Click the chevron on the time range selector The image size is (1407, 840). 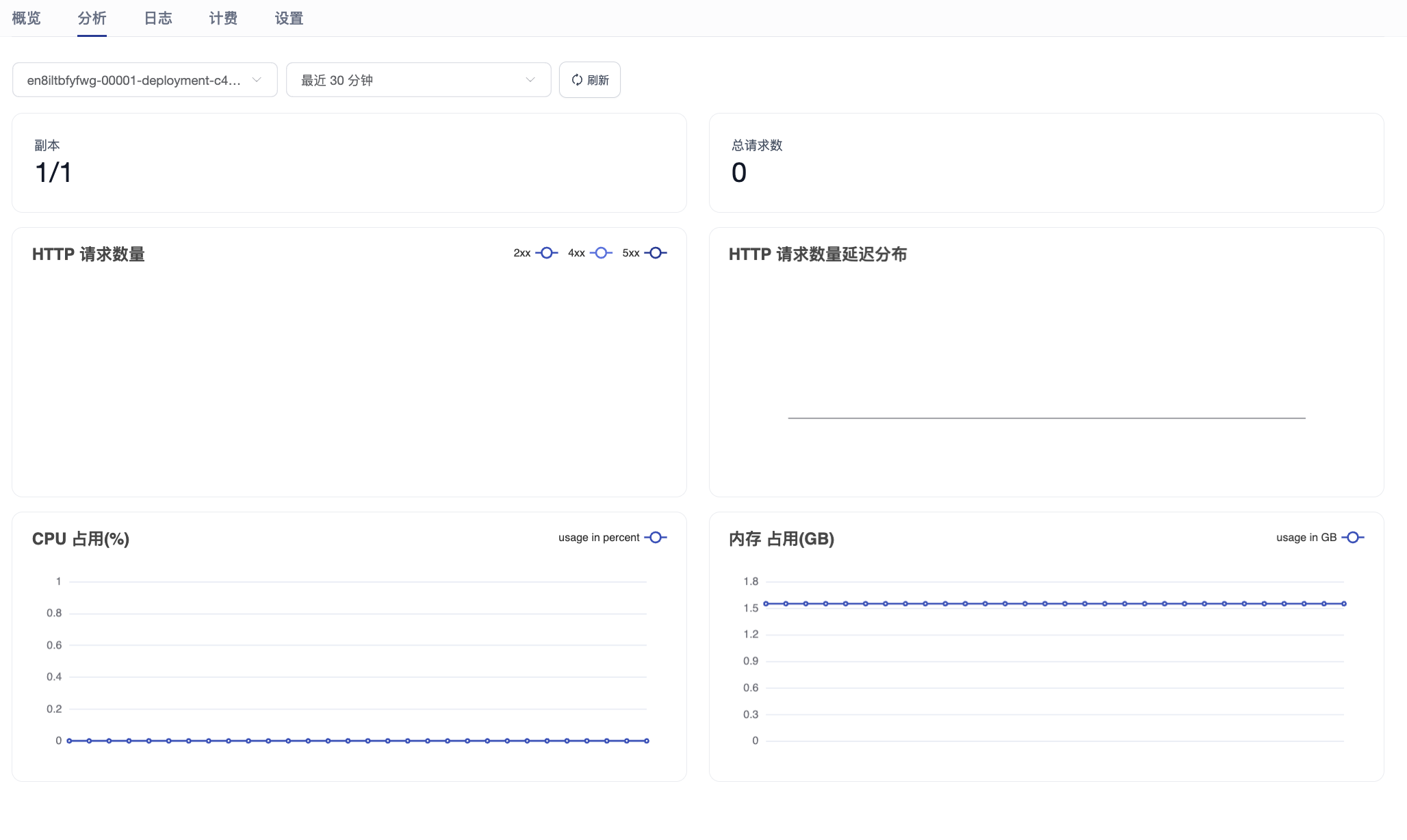(x=530, y=79)
